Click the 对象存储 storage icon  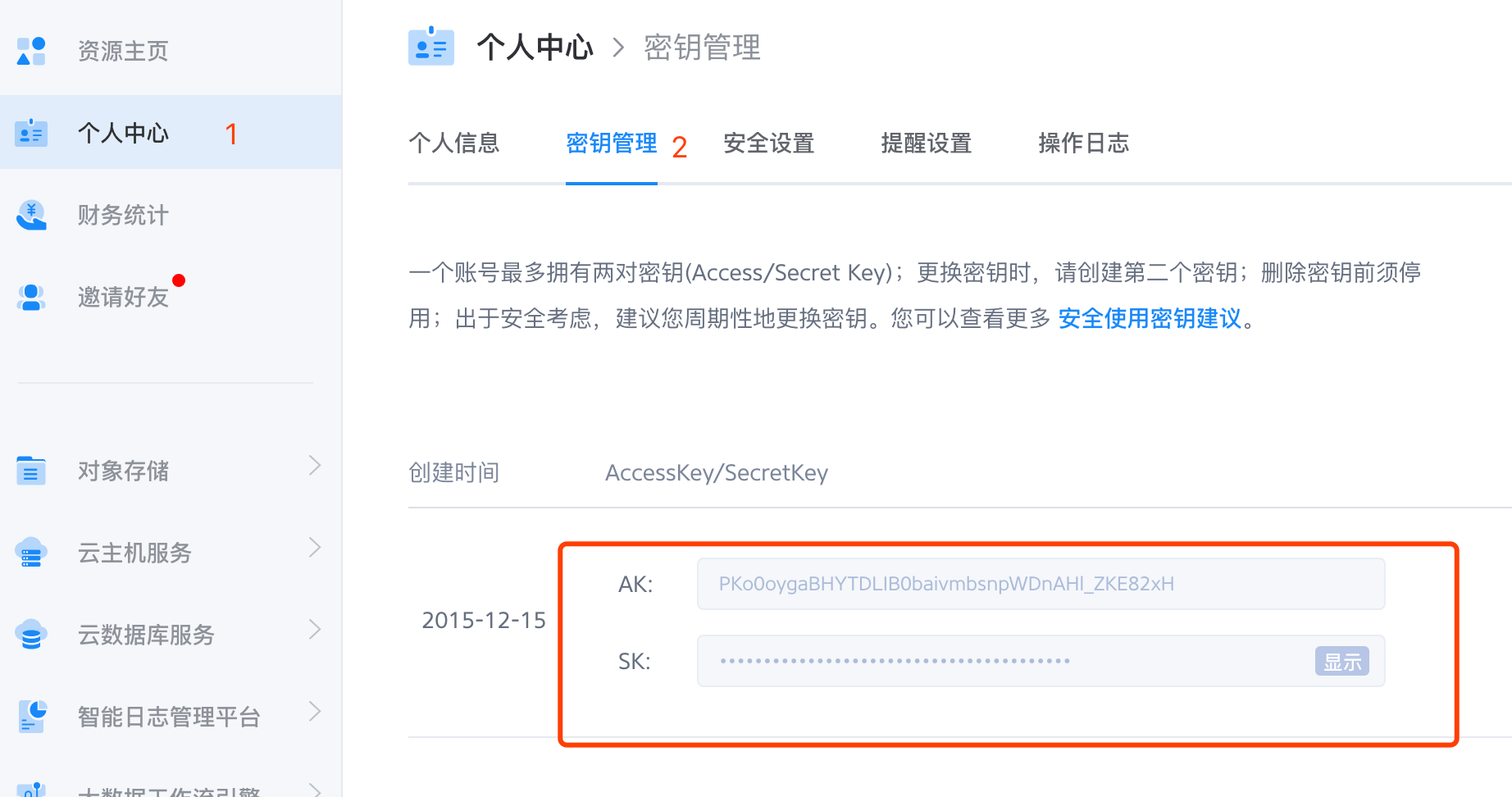pos(31,471)
